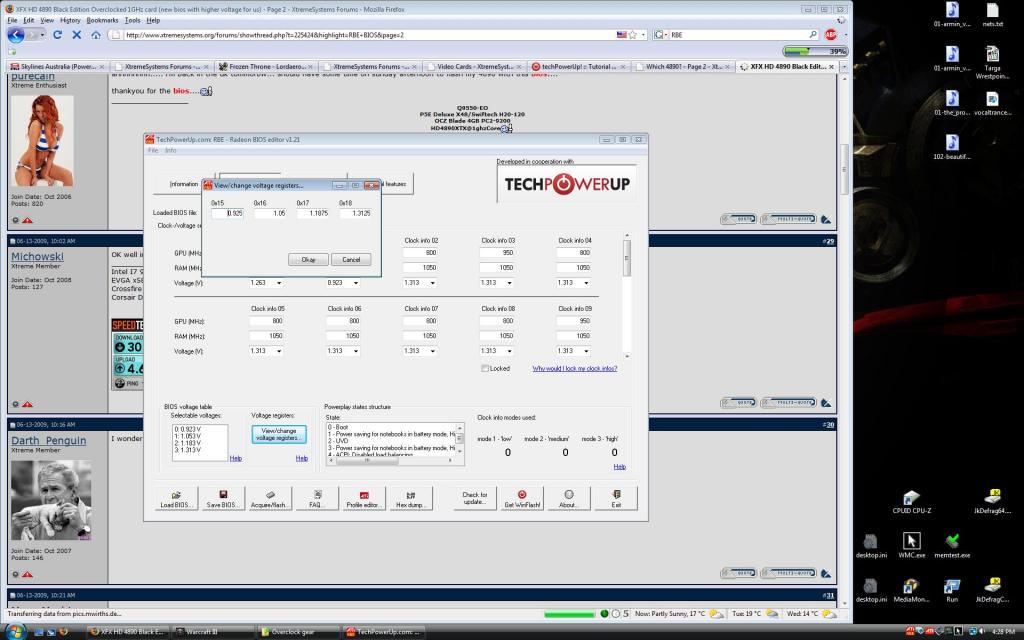
Task: Click Clock info 03 GPU MHz field
Action: pos(496,253)
